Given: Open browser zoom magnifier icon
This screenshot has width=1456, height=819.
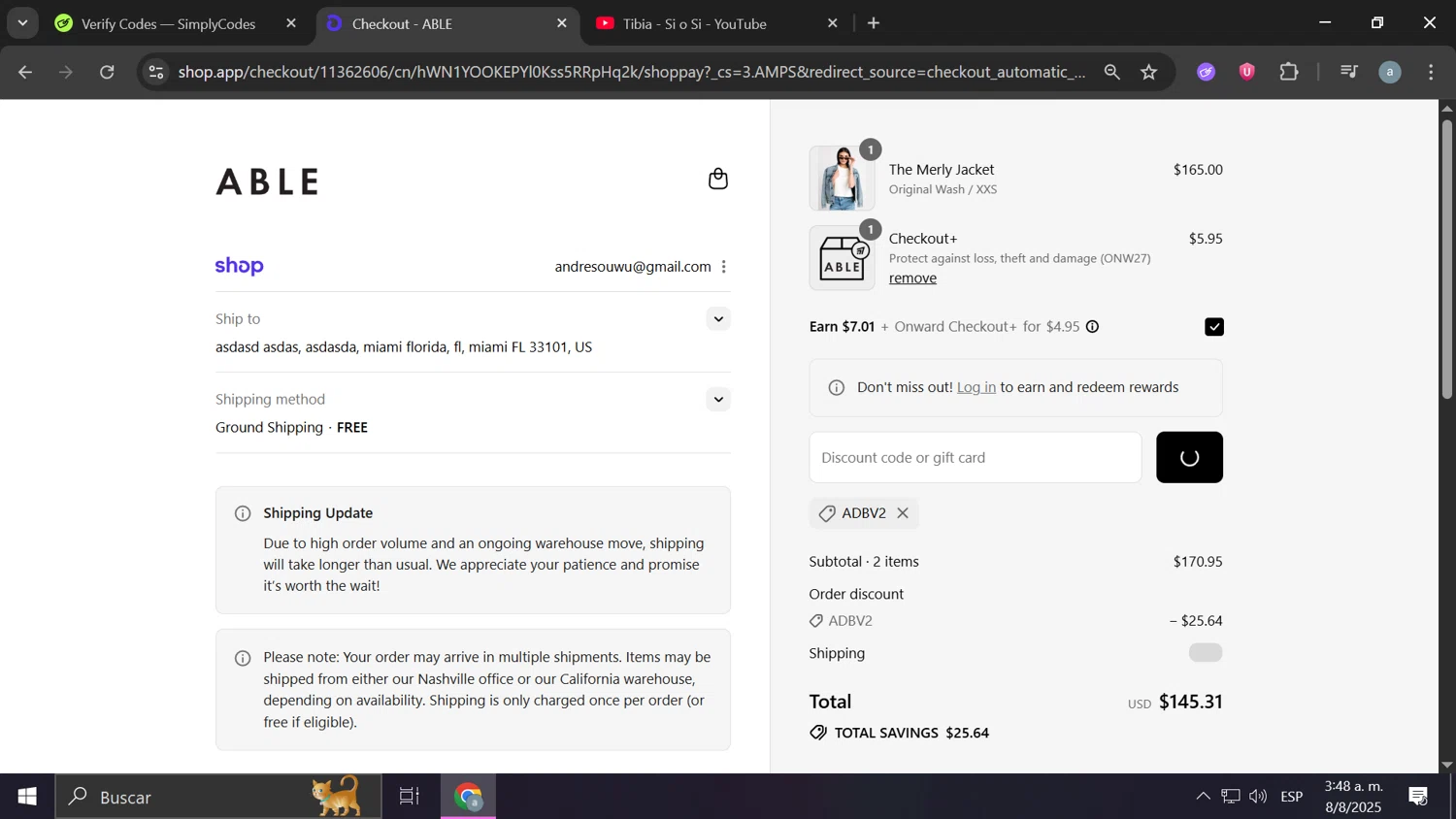Looking at the screenshot, I should (x=1112, y=72).
